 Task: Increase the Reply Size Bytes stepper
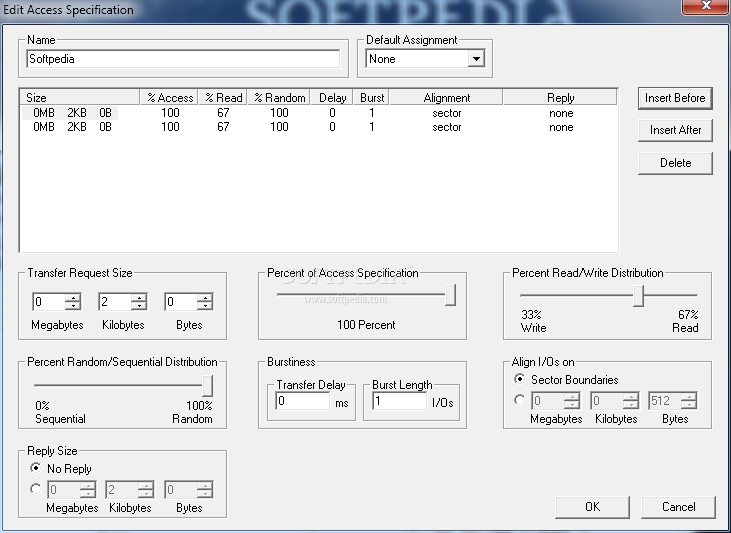pyautogui.click(x=205, y=485)
